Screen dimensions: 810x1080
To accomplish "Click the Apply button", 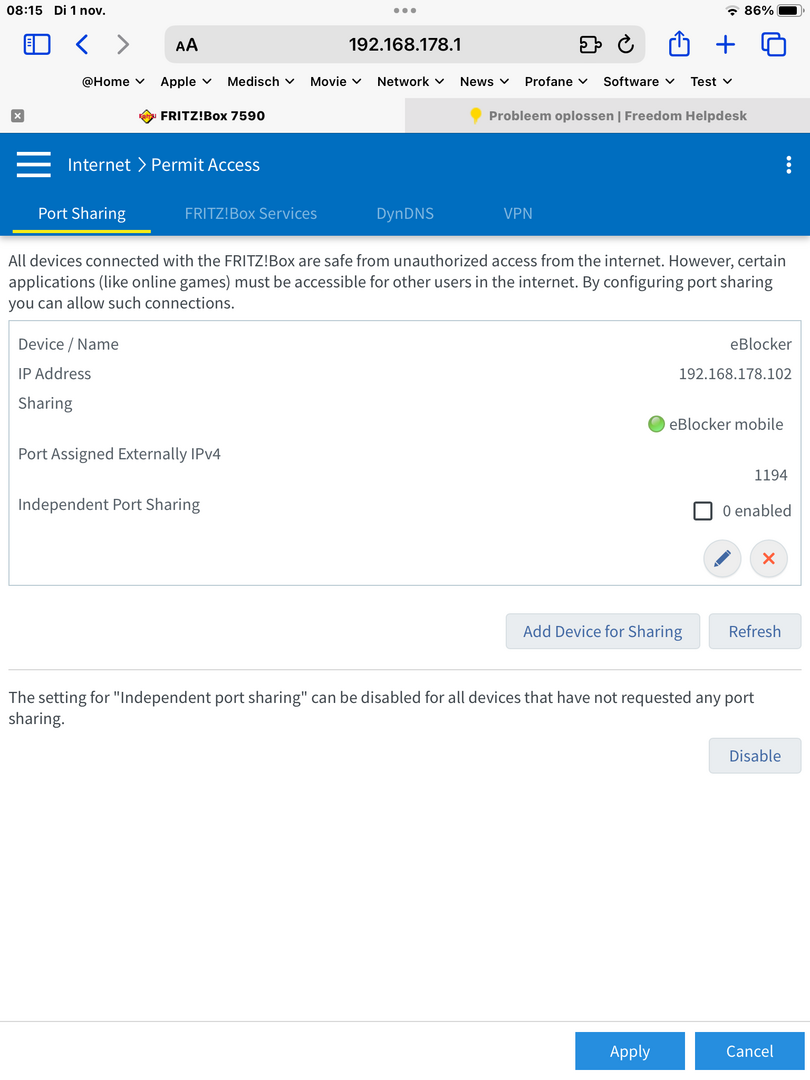I will click(x=630, y=1051).
